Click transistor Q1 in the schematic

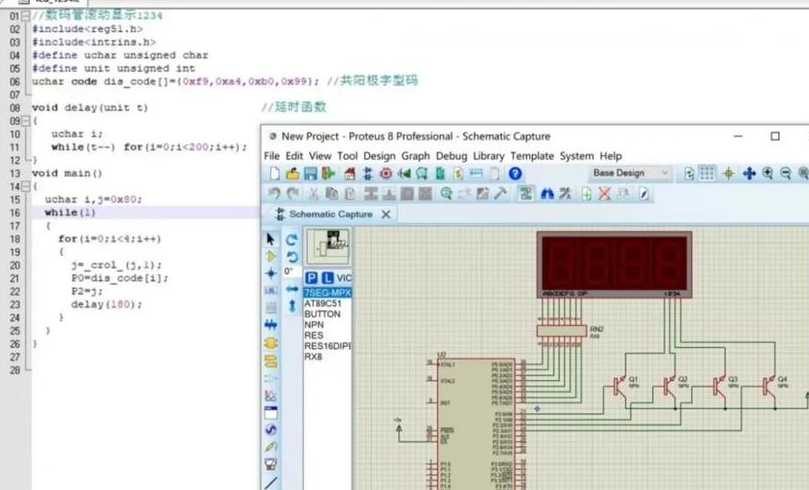621,388
